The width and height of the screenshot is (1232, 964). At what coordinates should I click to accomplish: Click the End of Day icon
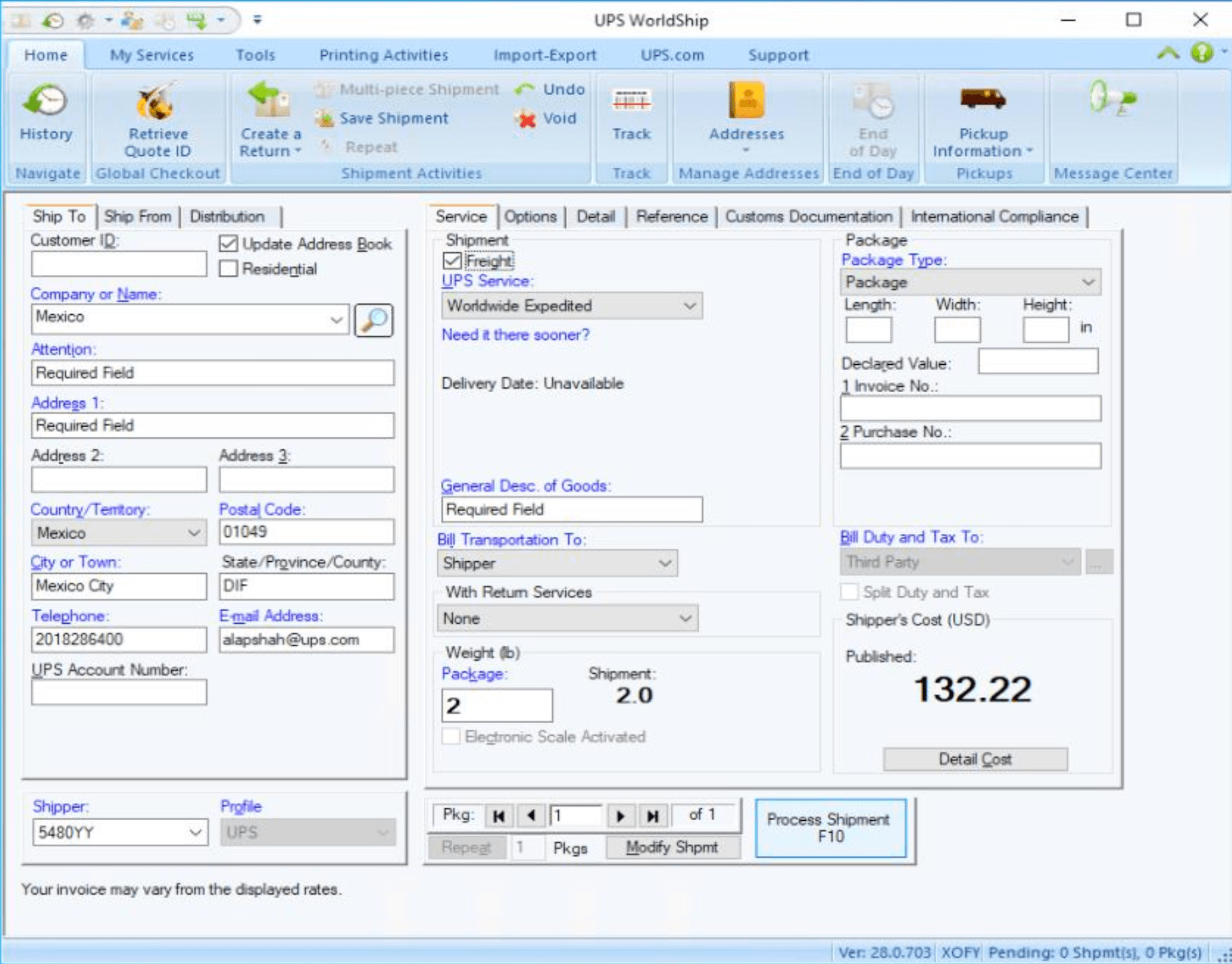coord(873,101)
